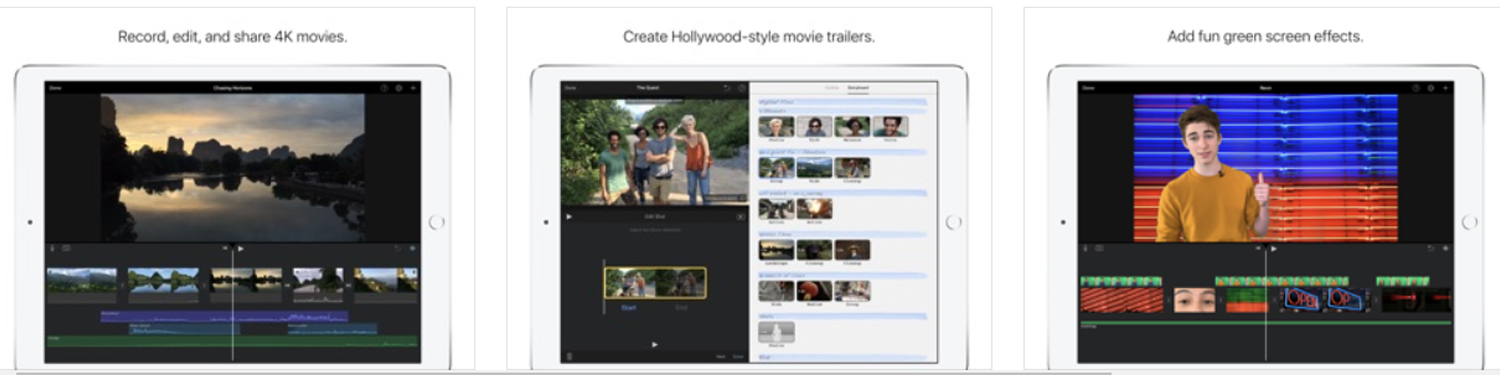Choose End below the trimmed clip
1500x375 pixels.
681,308
